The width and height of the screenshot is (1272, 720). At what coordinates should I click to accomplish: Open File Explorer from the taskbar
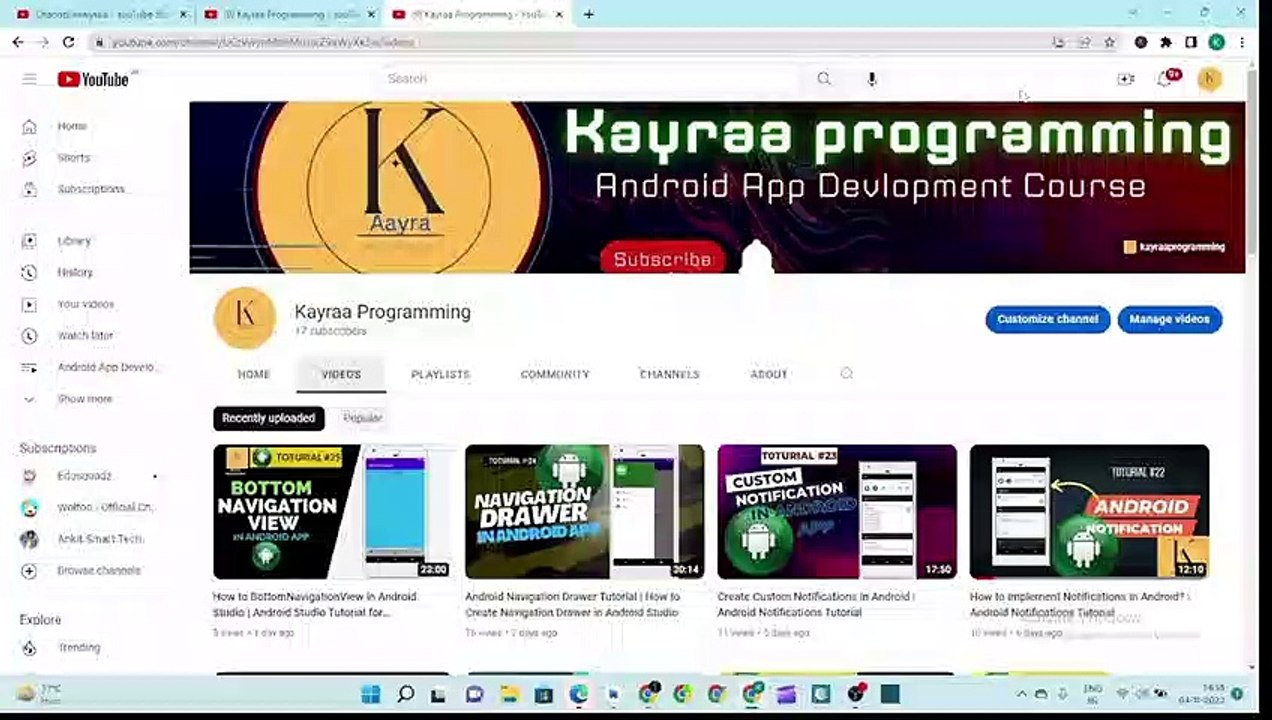point(509,694)
